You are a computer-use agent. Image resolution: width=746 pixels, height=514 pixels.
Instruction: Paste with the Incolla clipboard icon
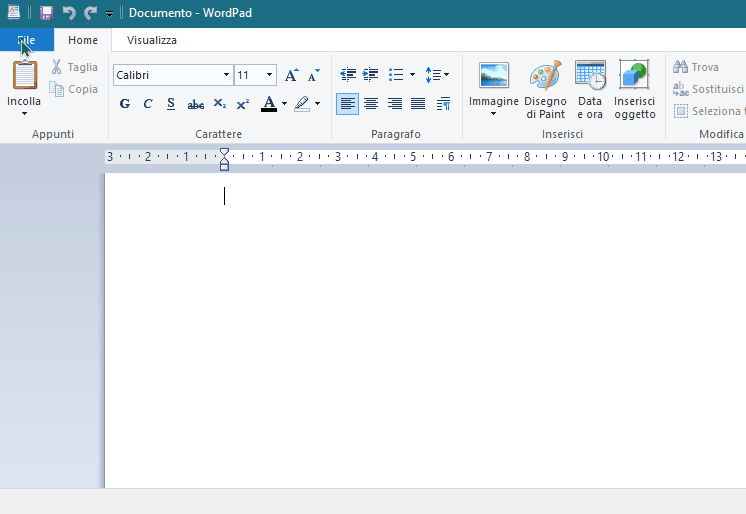(x=24, y=75)
